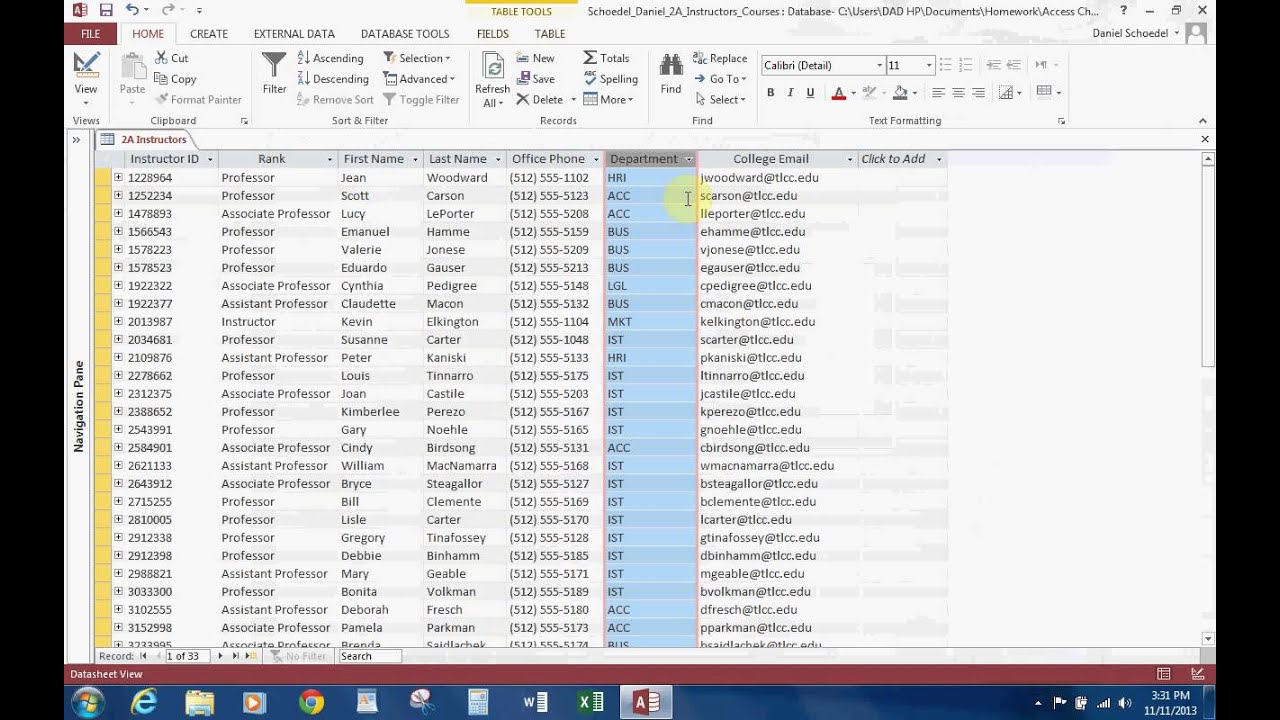Screen dimensions: 1280x720
Task: Sort the column Ascending
Action: tap(330, 58)
